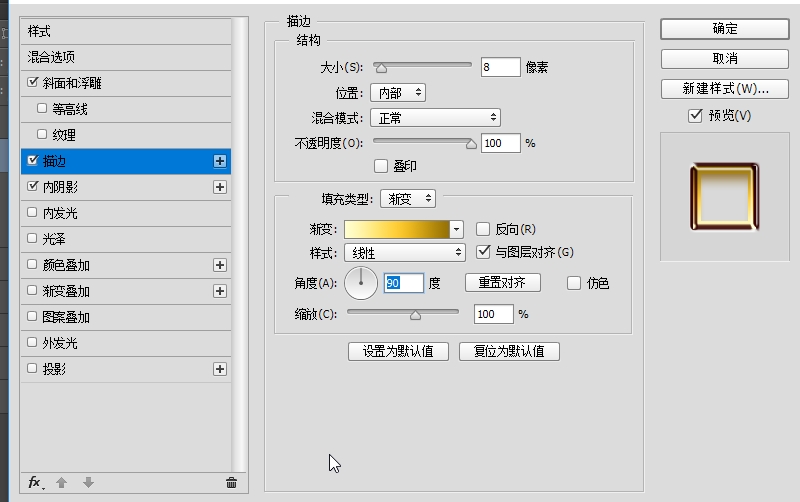This screenshot has height=502, width=800.
Task: Click 设置为默认值 button
Action: pos(398,352)
